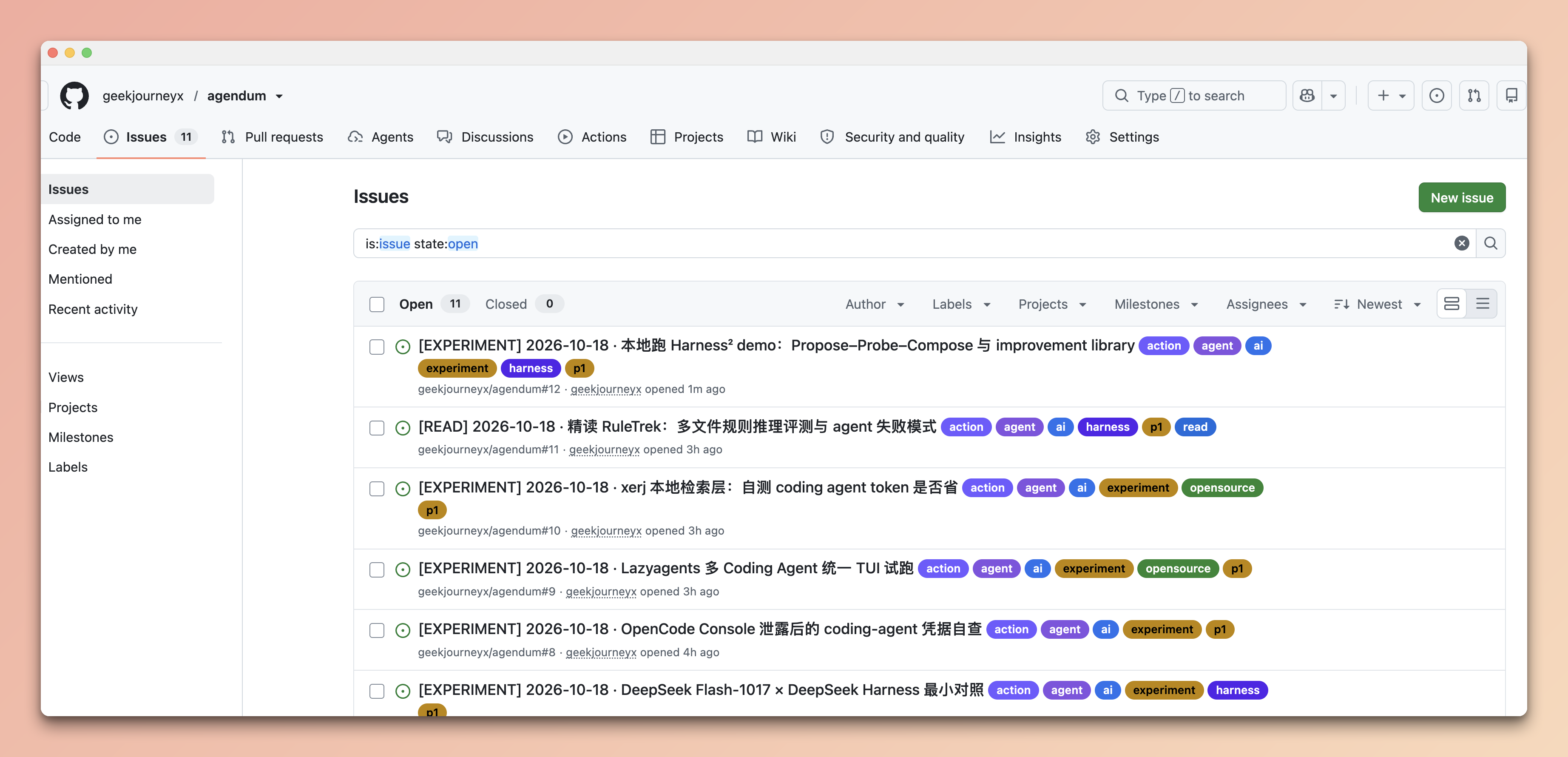1568x757 pixels.
Task: Click the magnifier search submit icon
Action: tap(1491, 244)
